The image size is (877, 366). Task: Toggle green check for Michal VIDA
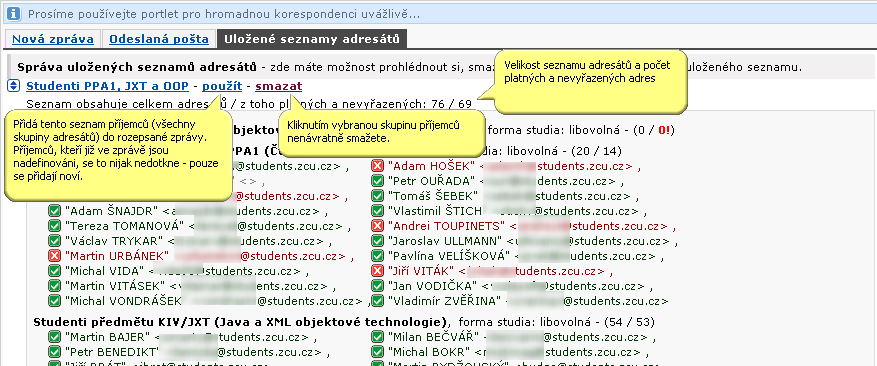point(54,271)
